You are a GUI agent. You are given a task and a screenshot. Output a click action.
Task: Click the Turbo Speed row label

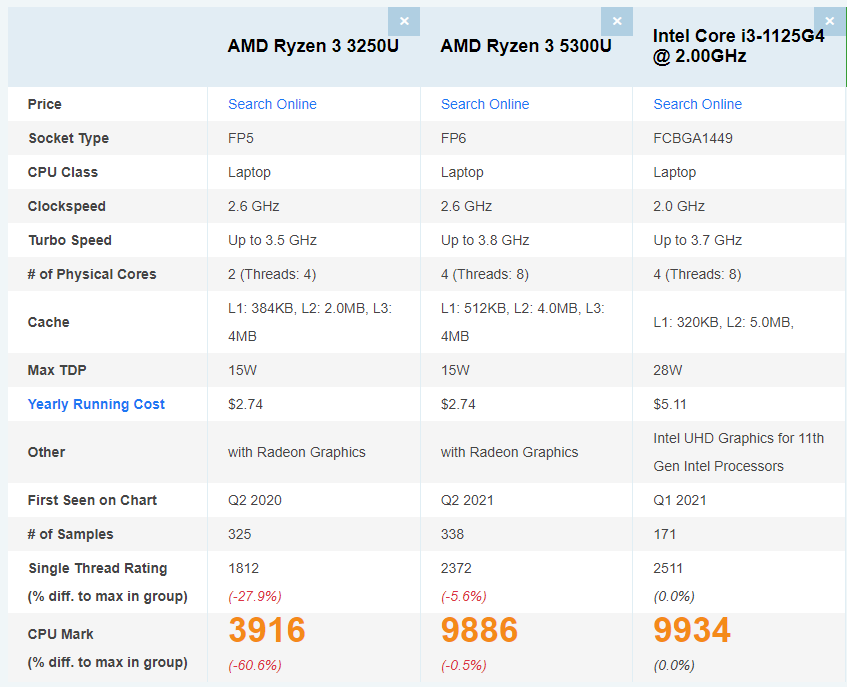(x=70, y=240)
